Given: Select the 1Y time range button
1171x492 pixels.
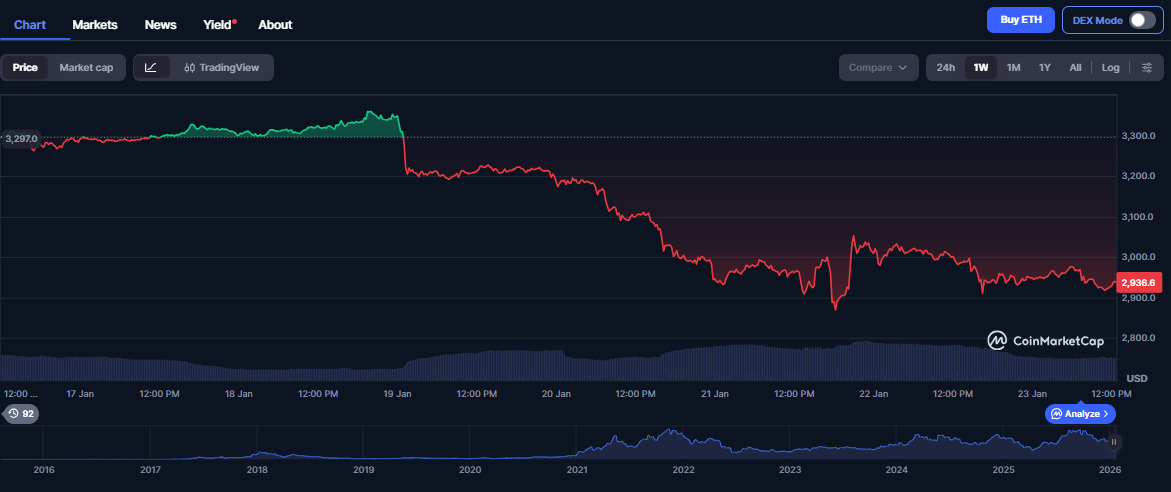Looking at the screenshot, I should tap(1045, 68).
